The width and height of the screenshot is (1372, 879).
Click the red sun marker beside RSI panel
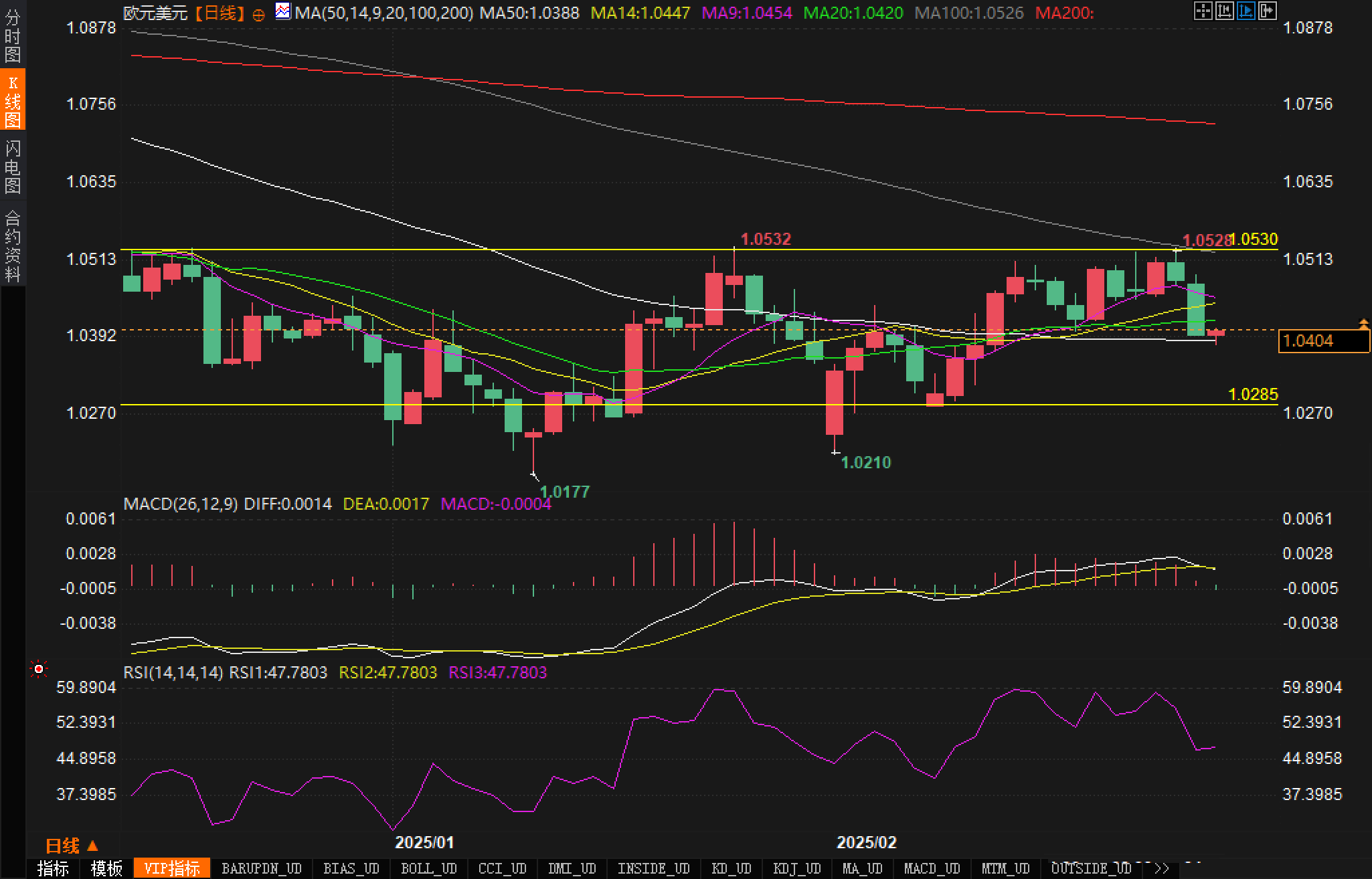(x=39, y=669)
